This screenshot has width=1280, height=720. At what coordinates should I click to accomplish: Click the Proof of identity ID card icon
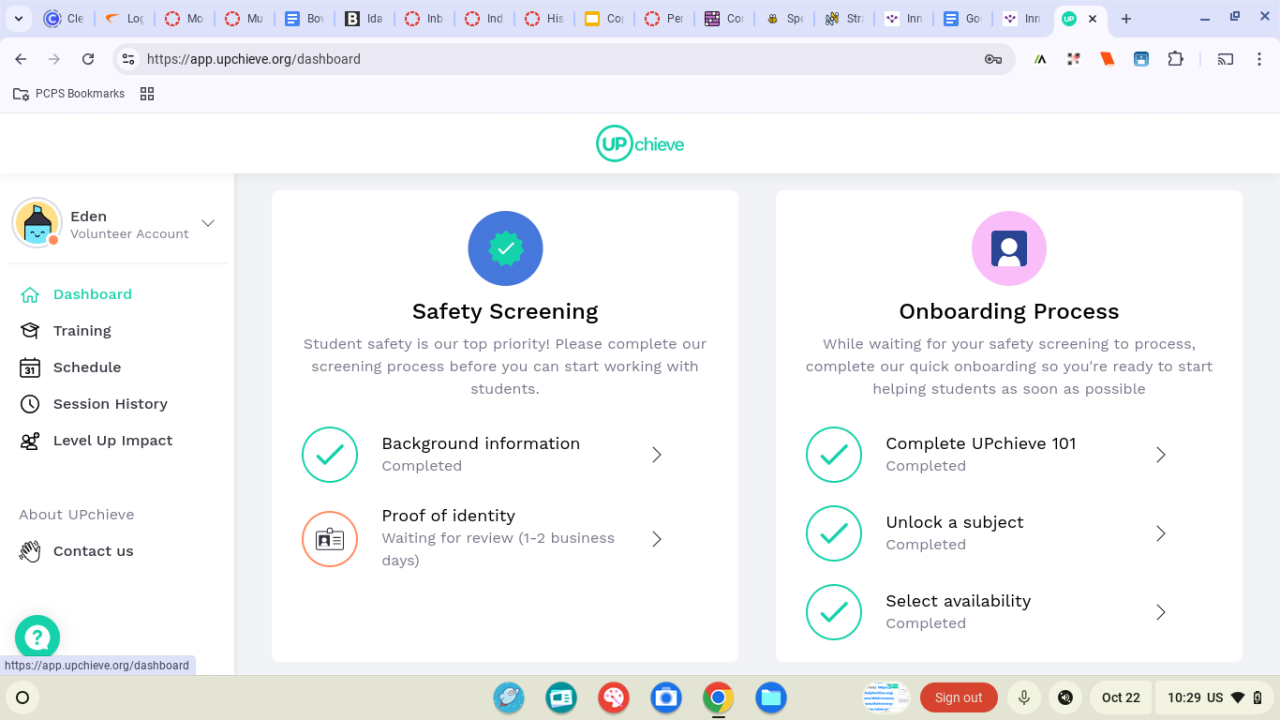330,539
